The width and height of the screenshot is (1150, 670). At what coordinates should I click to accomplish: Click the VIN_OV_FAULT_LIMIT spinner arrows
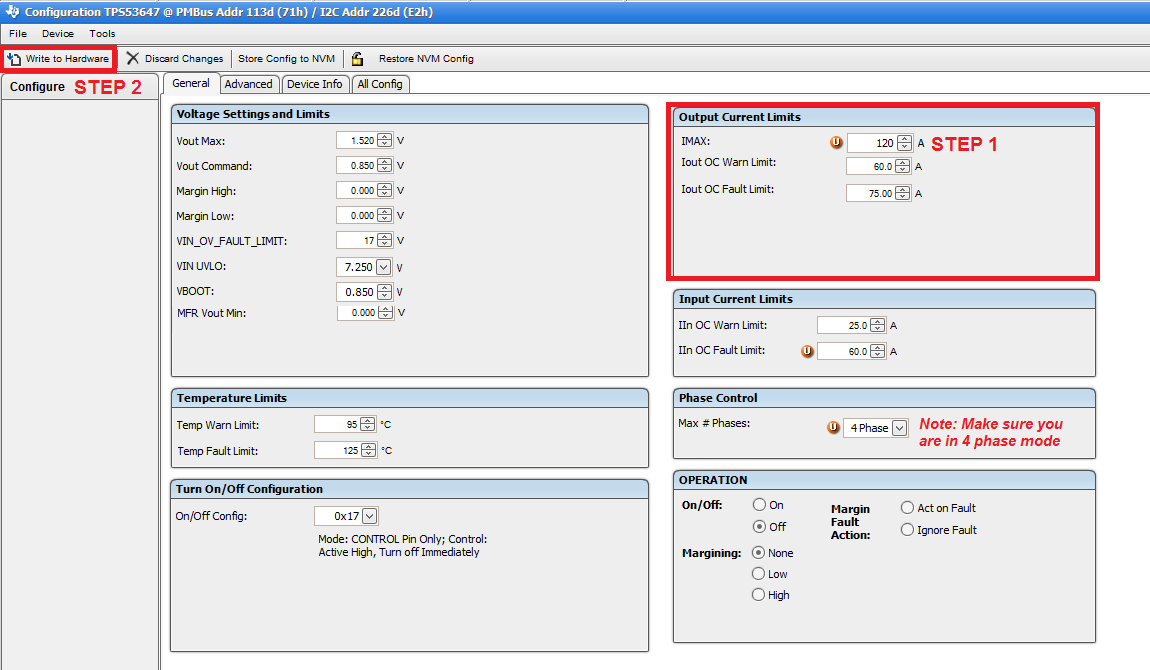tap(384, 240)
